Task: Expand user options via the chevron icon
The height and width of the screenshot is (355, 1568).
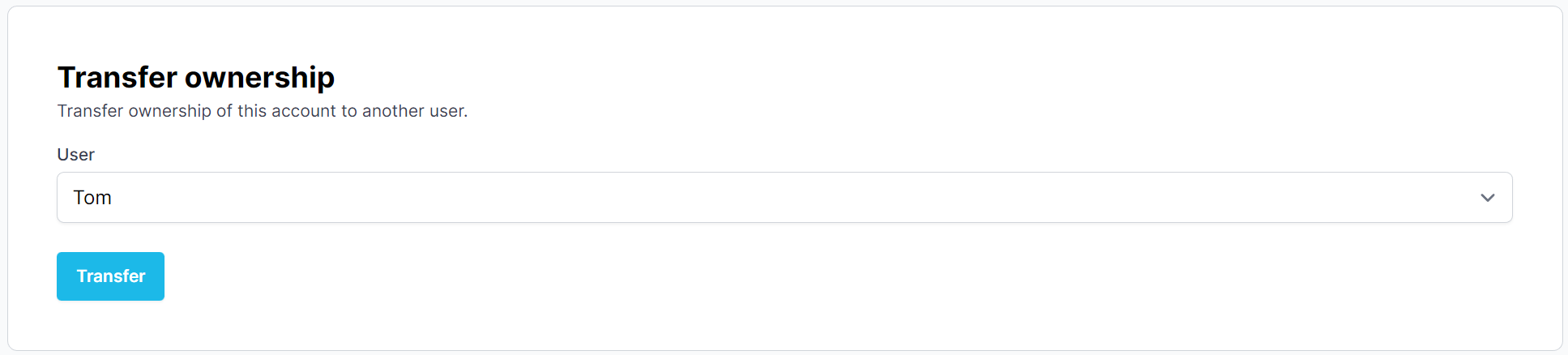Action: point(1487,198)
